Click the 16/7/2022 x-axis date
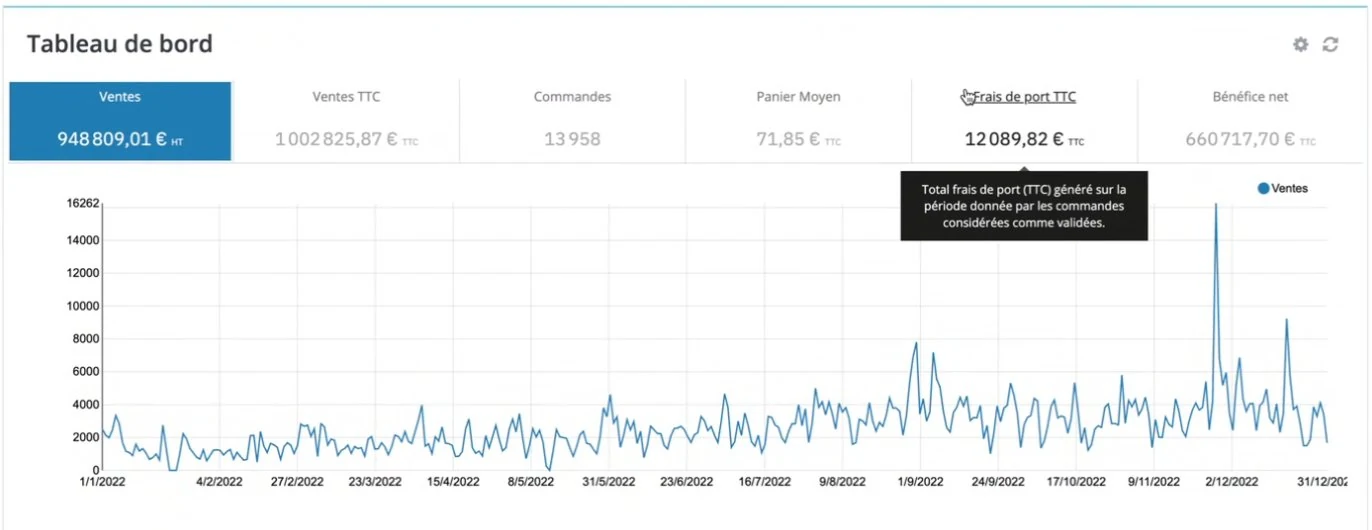Image resolution: width=1372 pixels, height=530 pixels. tap(765, 481)
